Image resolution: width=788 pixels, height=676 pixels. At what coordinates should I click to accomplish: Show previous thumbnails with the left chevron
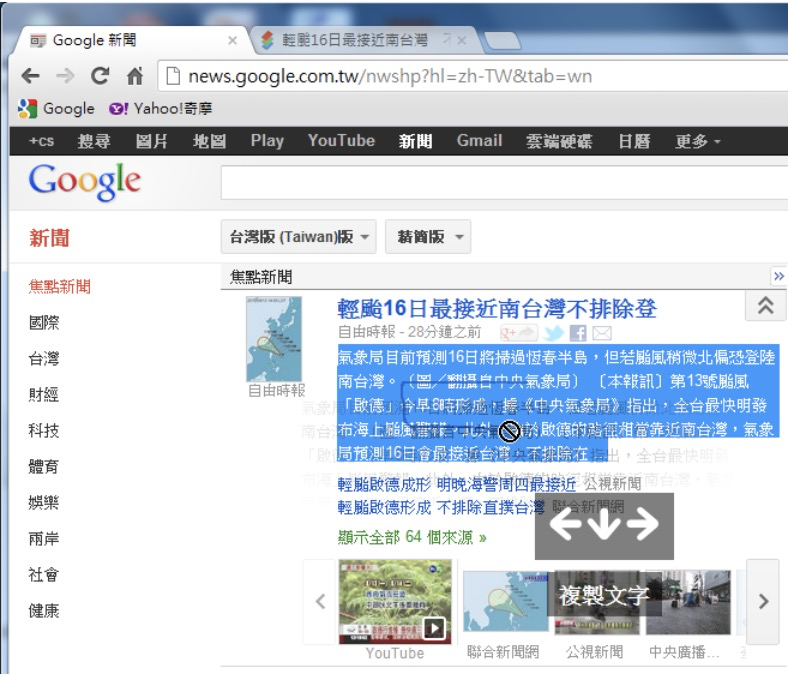[x=320, y=601]
